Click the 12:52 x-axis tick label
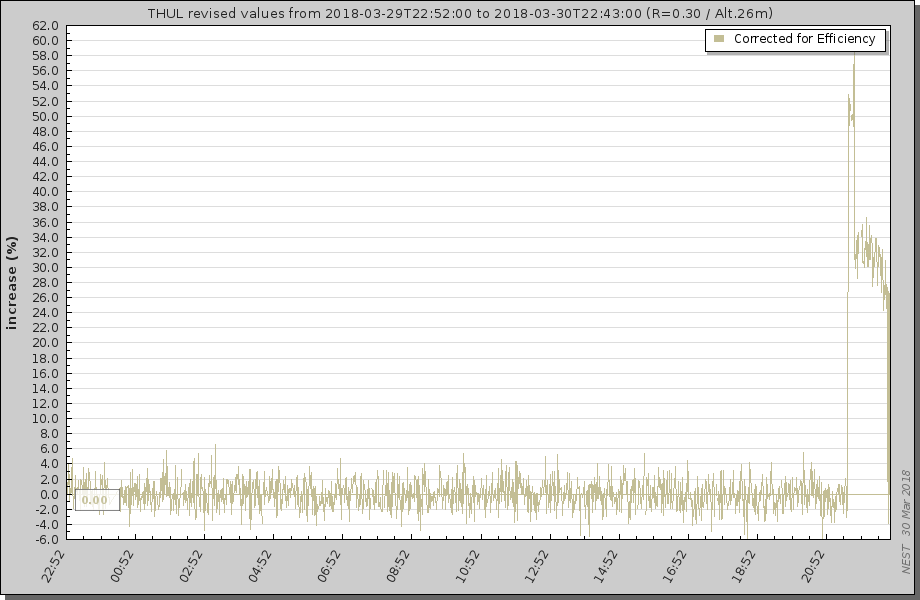920x600 pixels. pyautogui.click(x=537, y=566)
